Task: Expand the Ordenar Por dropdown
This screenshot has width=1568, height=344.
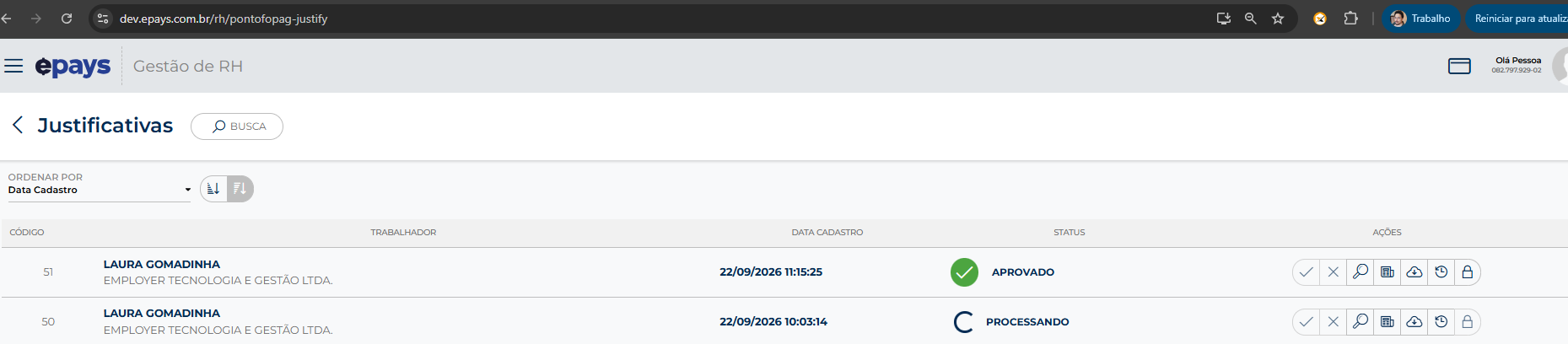Action: coord(100,190)
